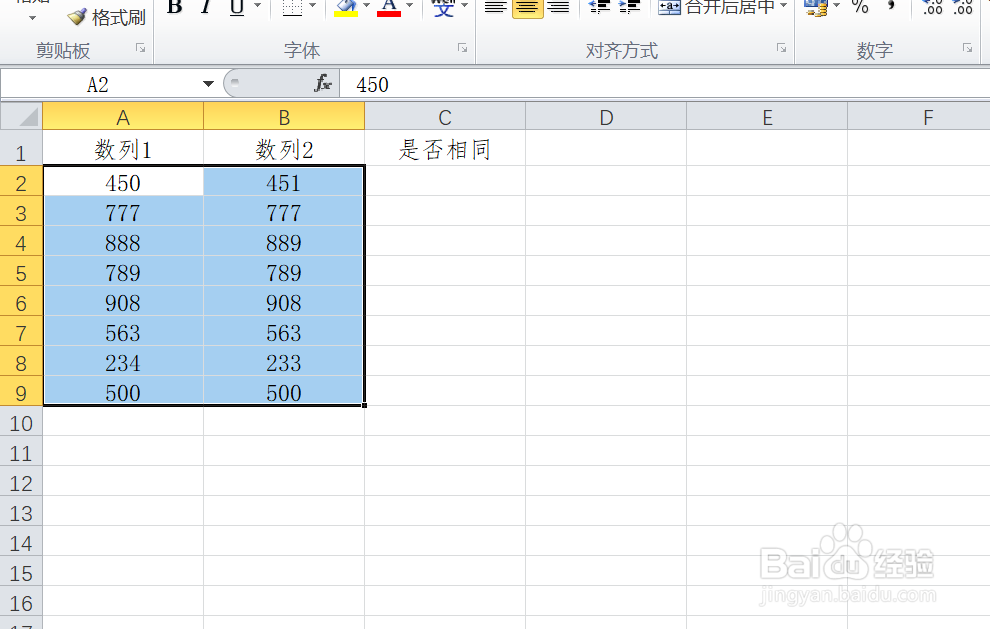Click Insert Function fx icon

coord(323,83)
